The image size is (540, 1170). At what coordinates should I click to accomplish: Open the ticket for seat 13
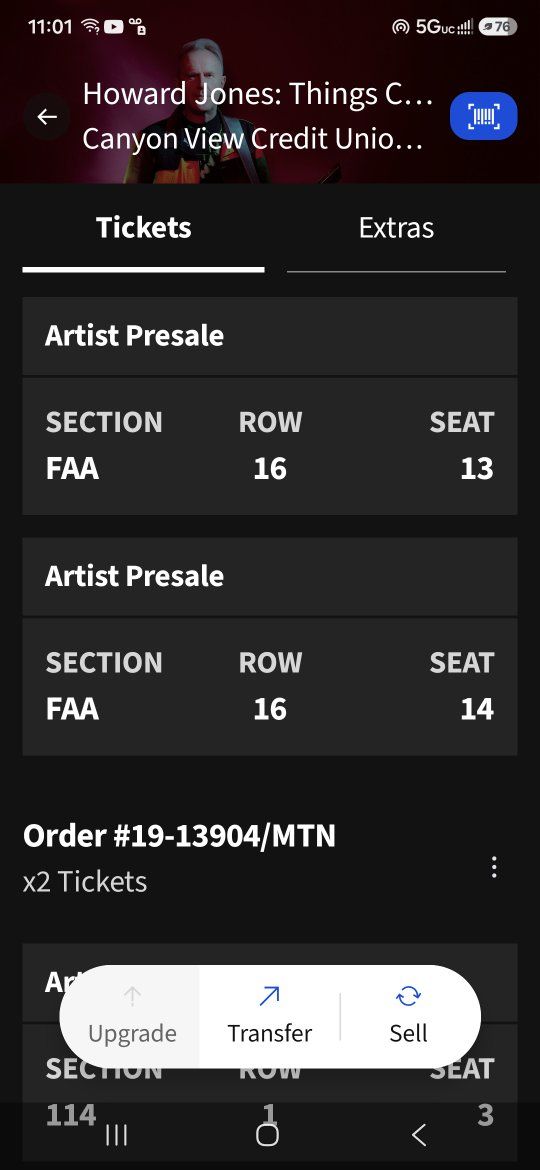point(270,446)
